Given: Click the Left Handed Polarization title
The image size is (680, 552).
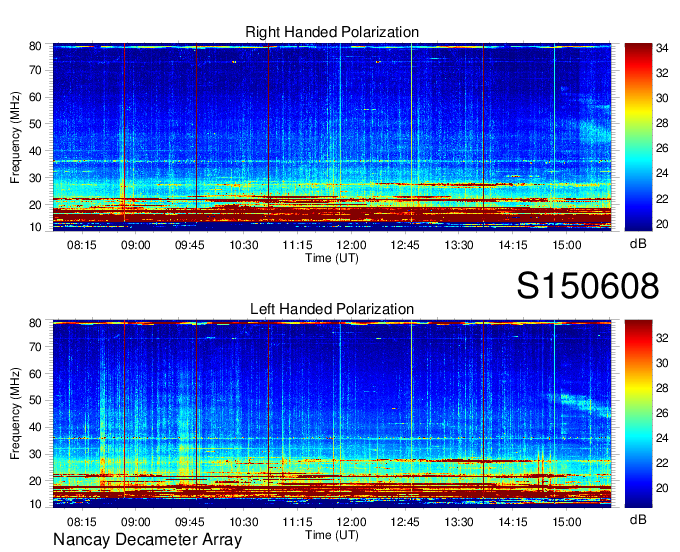Looking at the screenshot, I should [x=332, y=309].
